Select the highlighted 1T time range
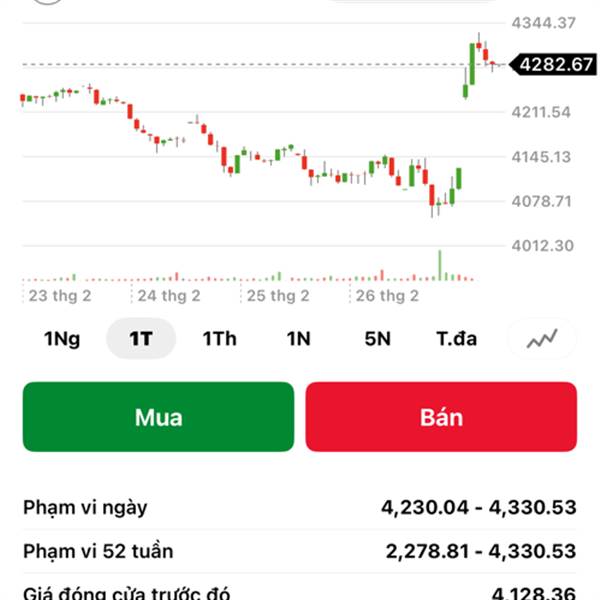 click(x=141, y=339)
